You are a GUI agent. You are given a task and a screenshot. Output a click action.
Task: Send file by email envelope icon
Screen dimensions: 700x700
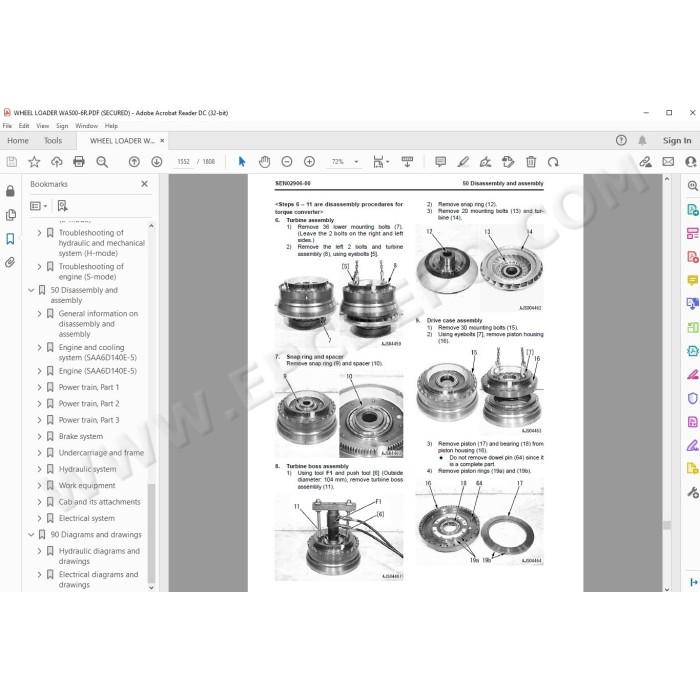pos(668,162)
